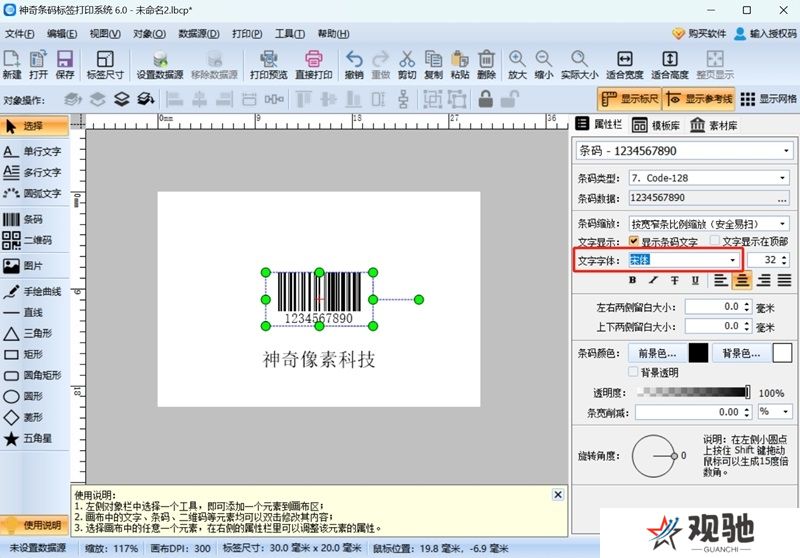Paste with the 粘贴 icon
The width and height of the screenshot is (800, 558).
click(460, 64)
